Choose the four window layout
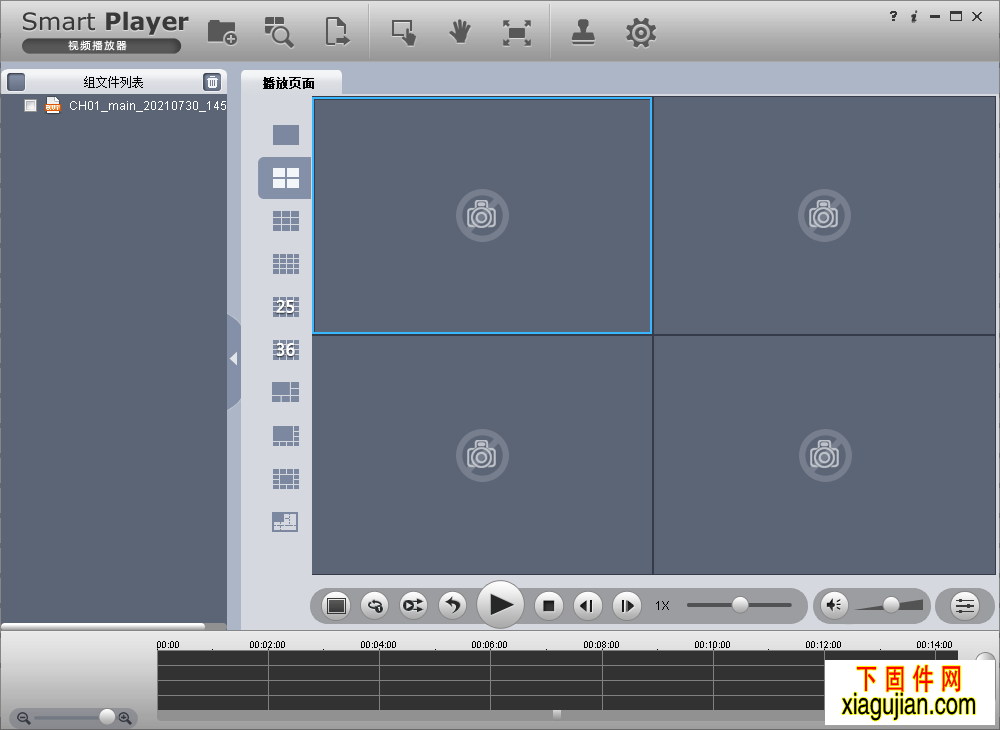Viewport: 1000px width, 730px height. (286, 178)
